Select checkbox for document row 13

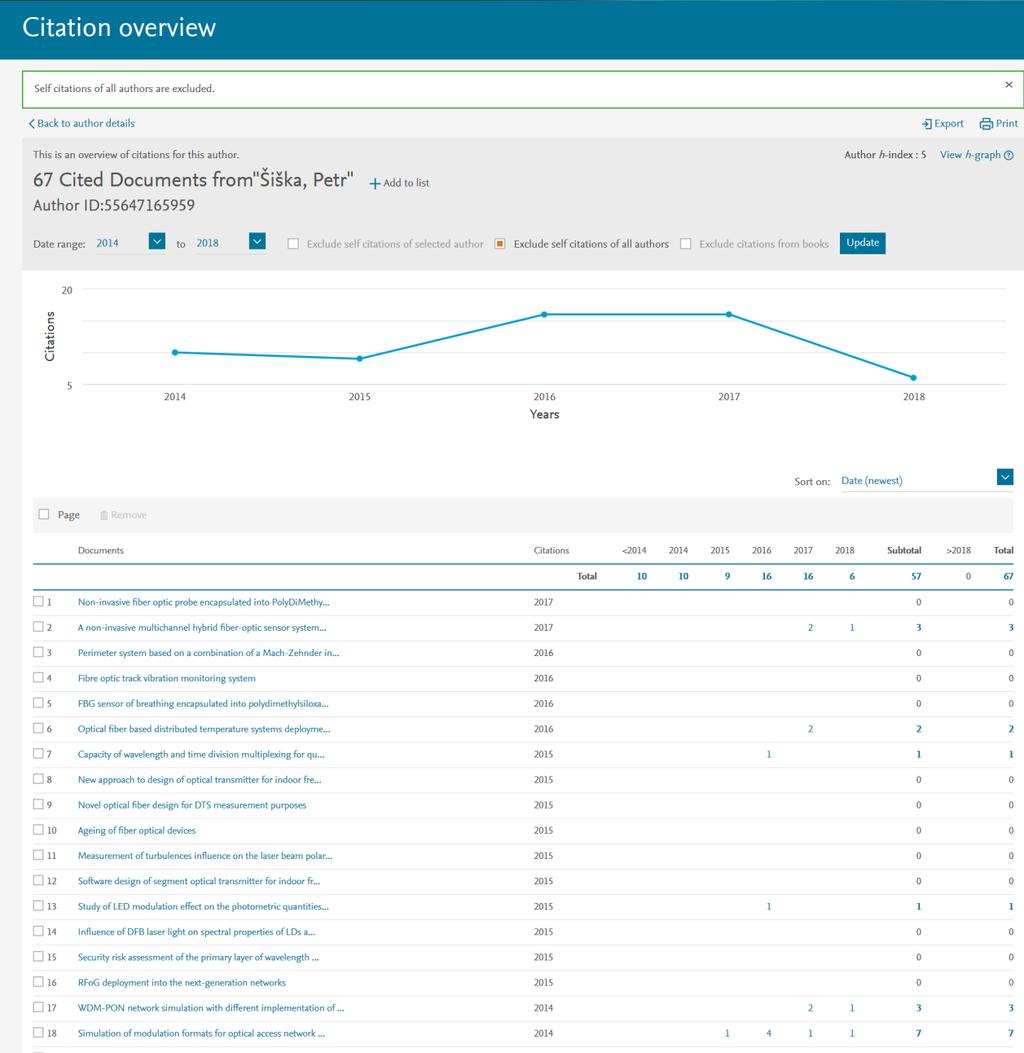[x=38, y=906]
